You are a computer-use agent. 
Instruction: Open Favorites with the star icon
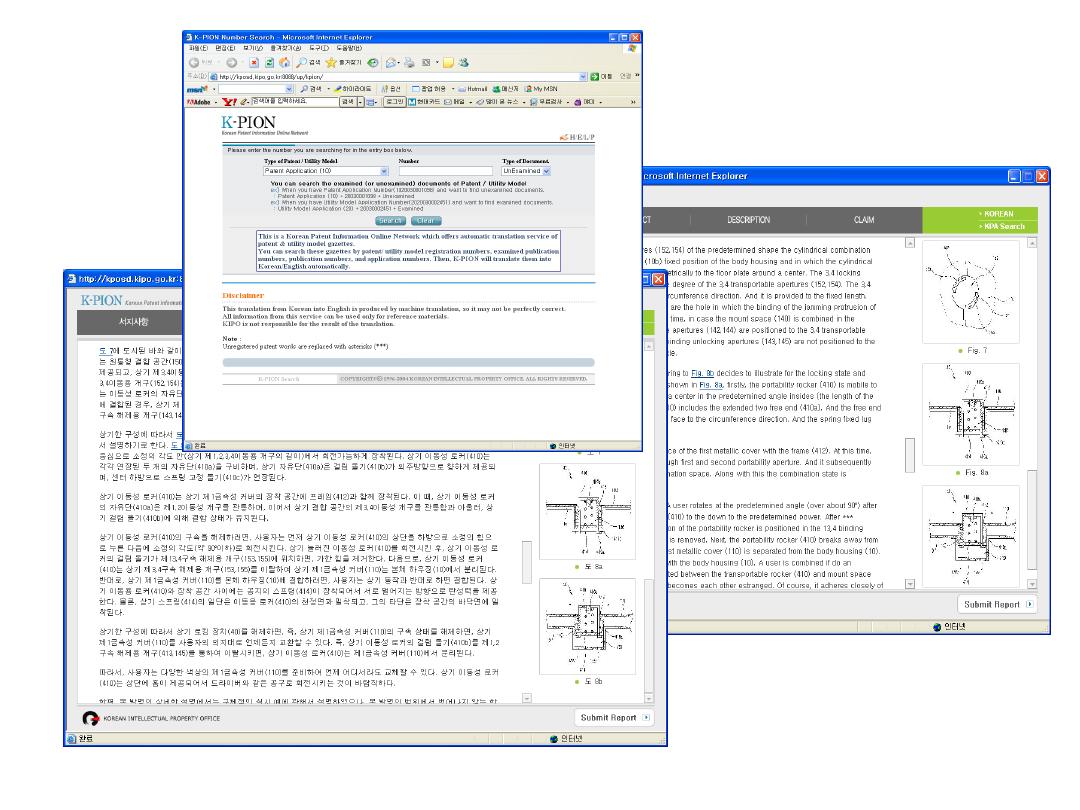point(331,63)
